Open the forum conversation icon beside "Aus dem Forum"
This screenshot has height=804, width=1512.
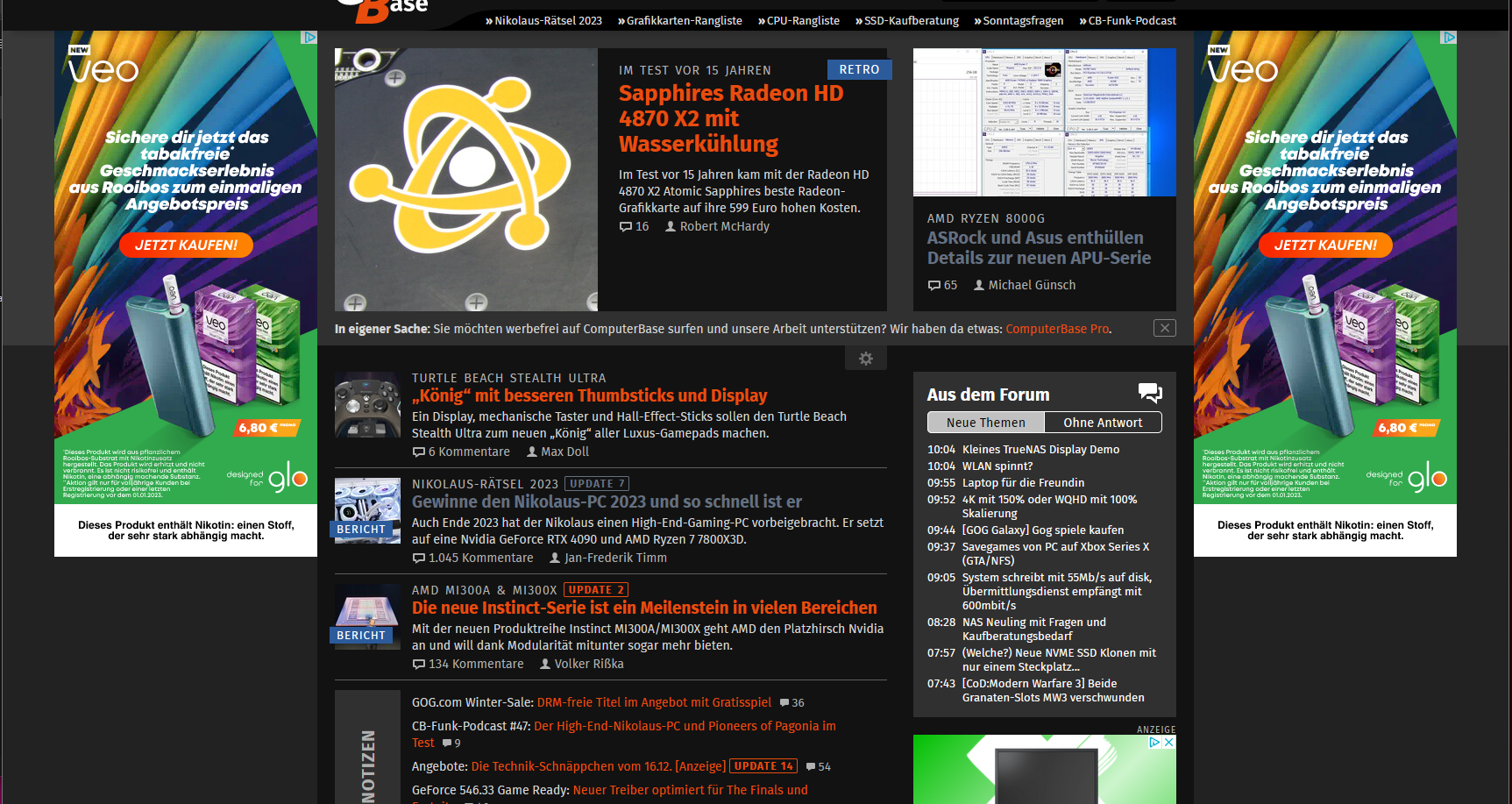tap(1151, 393)
